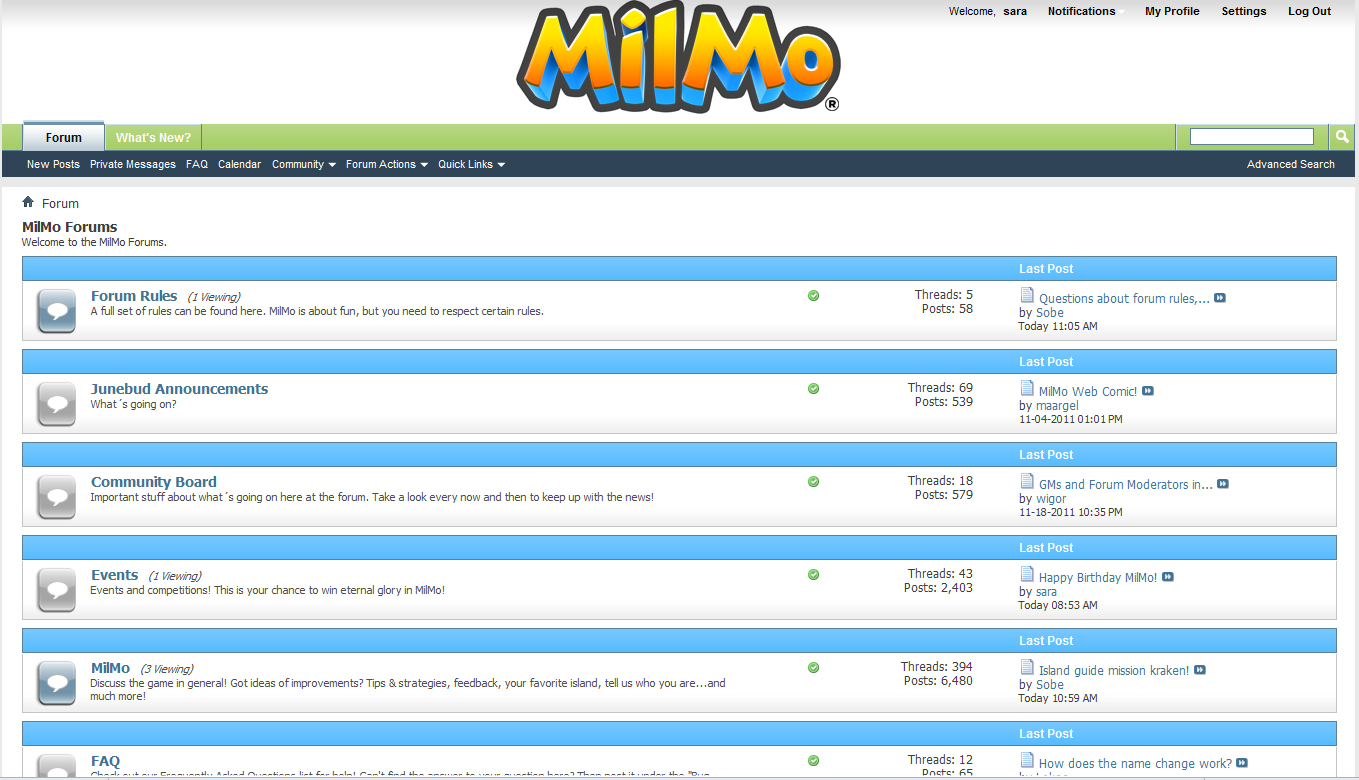Click the document icon next to Happy Birthday MilMo!
Image resolution: width=1359 pixels, height=780 pixels.
[x=1026, y=577]
